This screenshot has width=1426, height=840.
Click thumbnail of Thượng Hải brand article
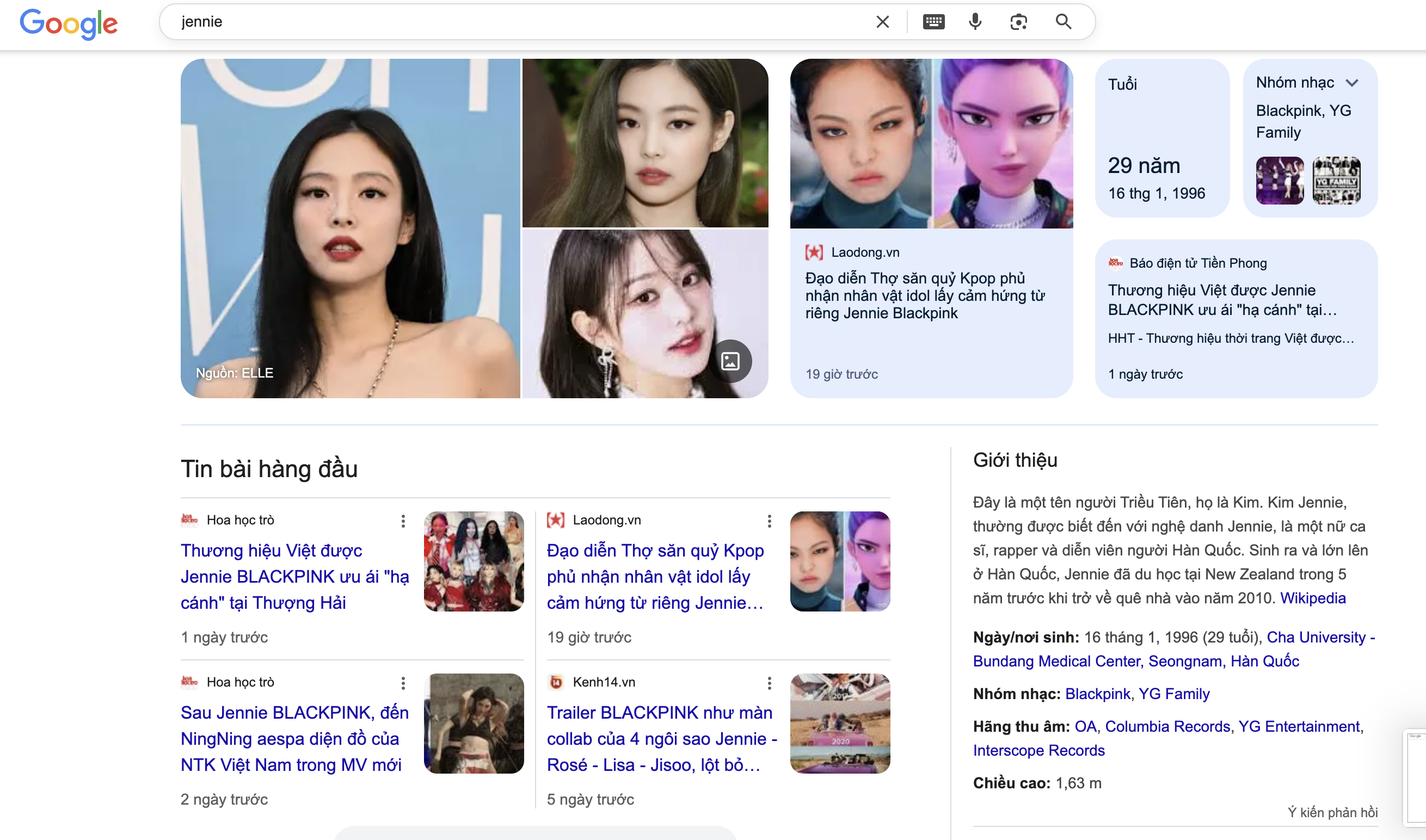pyautogui.click(x=474, y=561)
